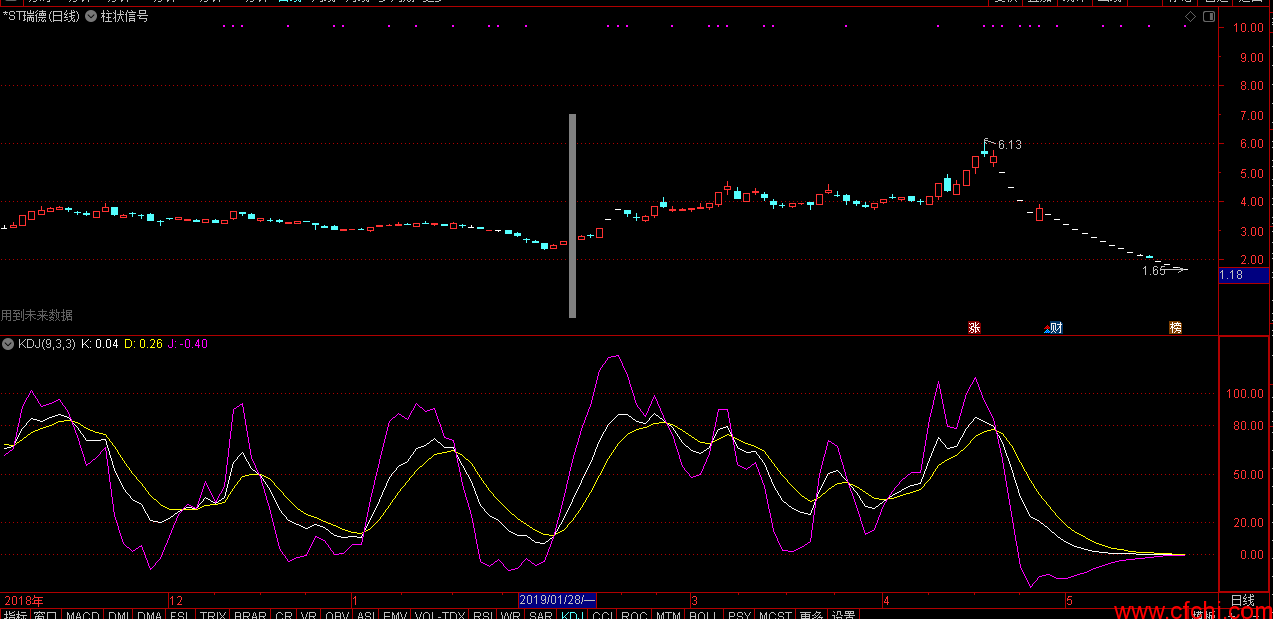Click the diamond icon at chart top-right
The image size is (1273, 619).
click(1190, 17)
